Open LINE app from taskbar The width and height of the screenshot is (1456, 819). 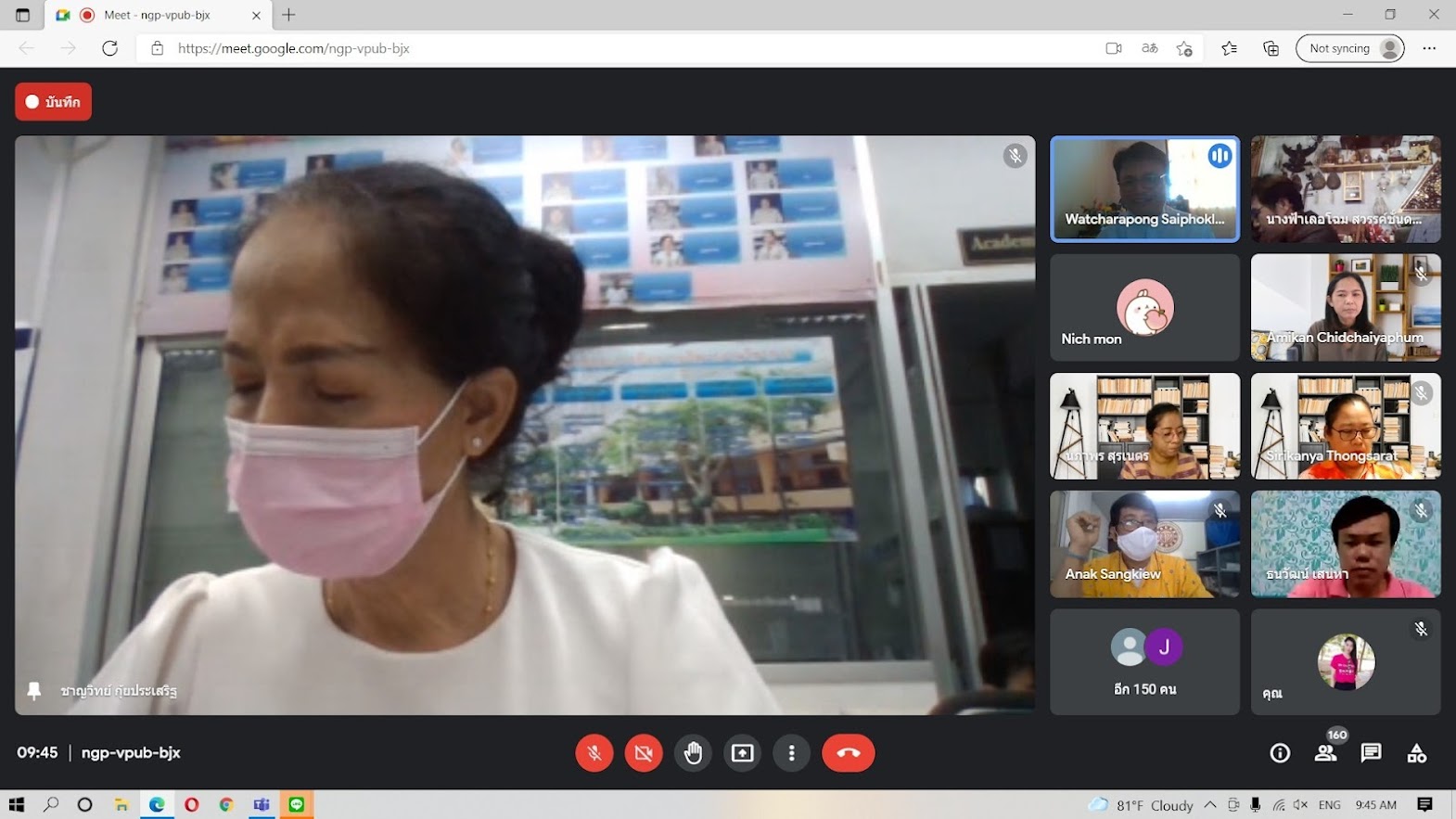(x=297, y=804)
